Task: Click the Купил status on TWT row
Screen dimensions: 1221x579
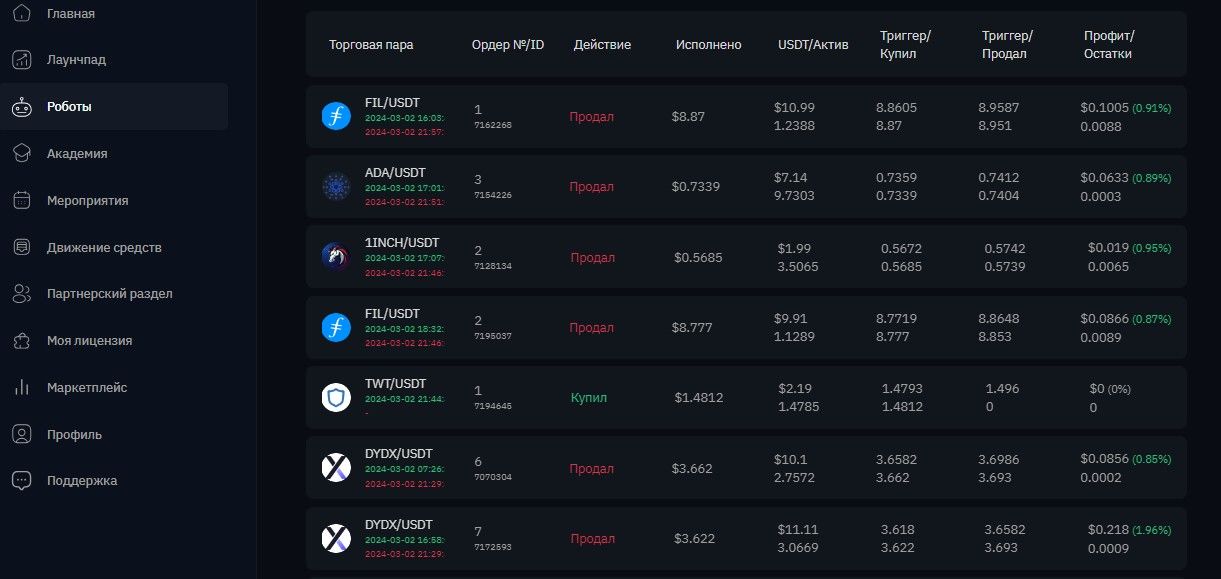Action: [x=589, y=398]
